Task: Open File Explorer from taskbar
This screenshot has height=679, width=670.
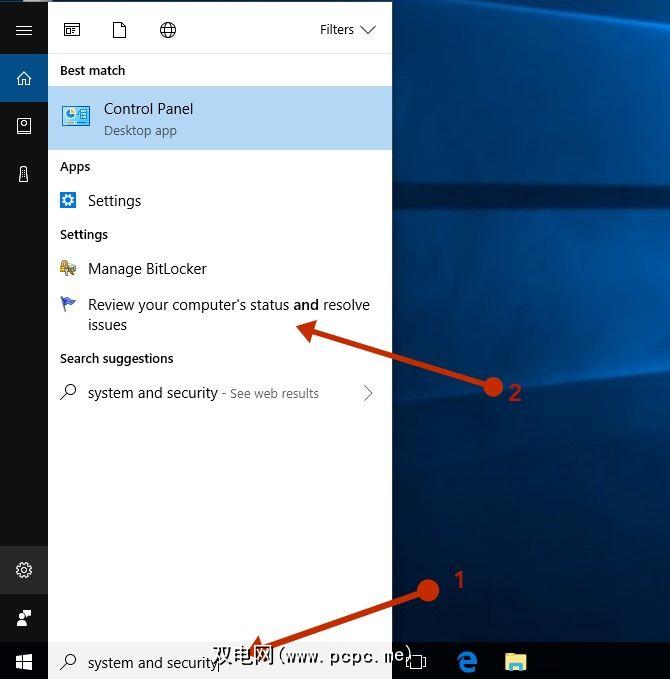Action: (x=515, y=662)
